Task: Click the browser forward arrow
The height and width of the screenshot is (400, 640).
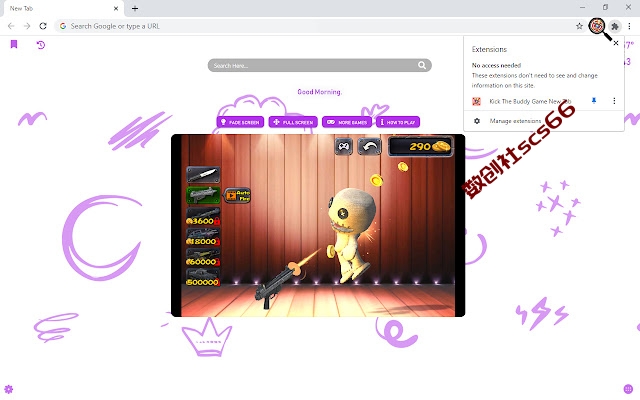Action: 27,26
